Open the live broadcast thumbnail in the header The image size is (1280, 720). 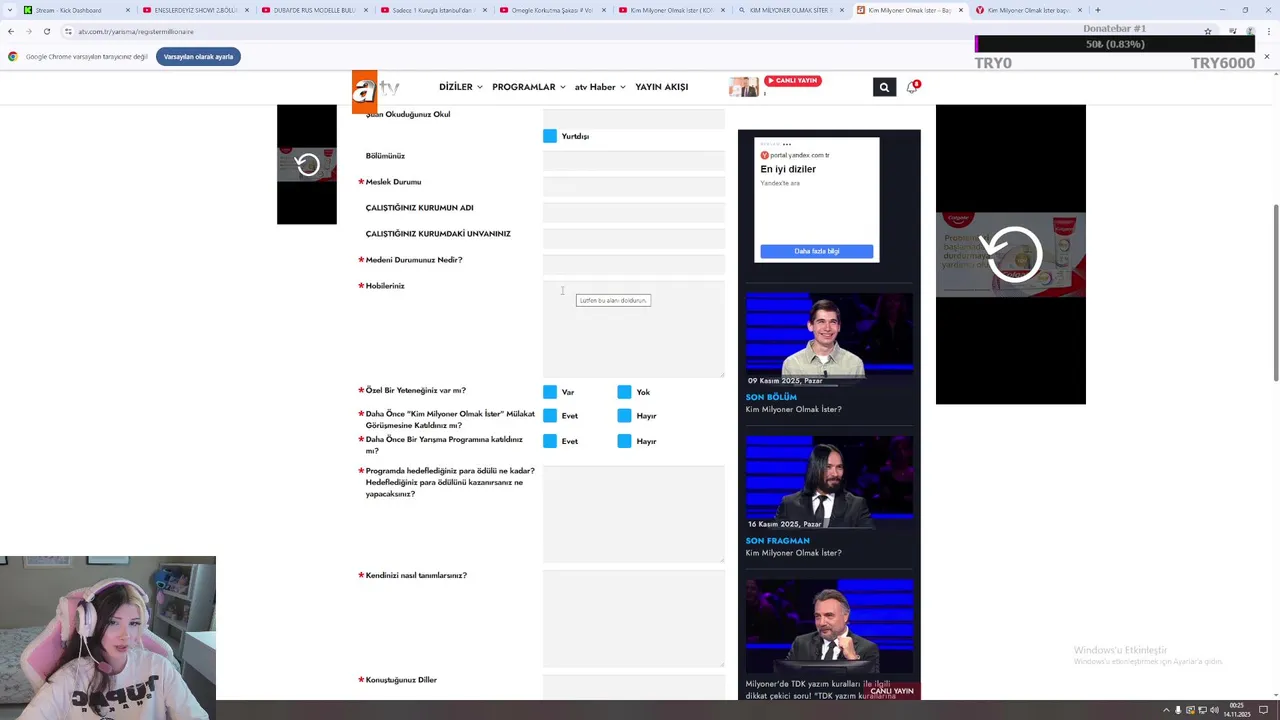[x=743, y=87]
